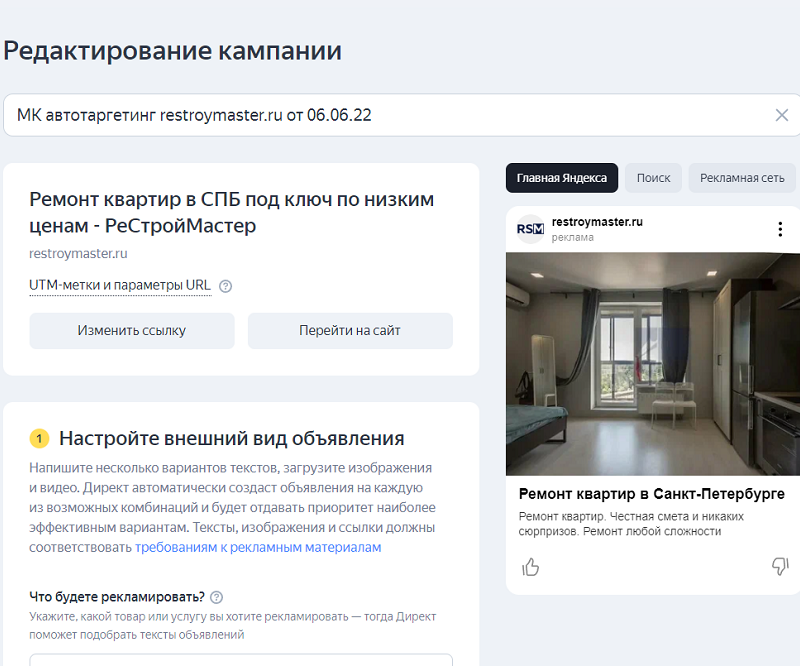The height and width of the screenshot is (666, 800).
Task: Click the Перейти на сайт button
Action: pyautogui.click(x=350, y=331)
